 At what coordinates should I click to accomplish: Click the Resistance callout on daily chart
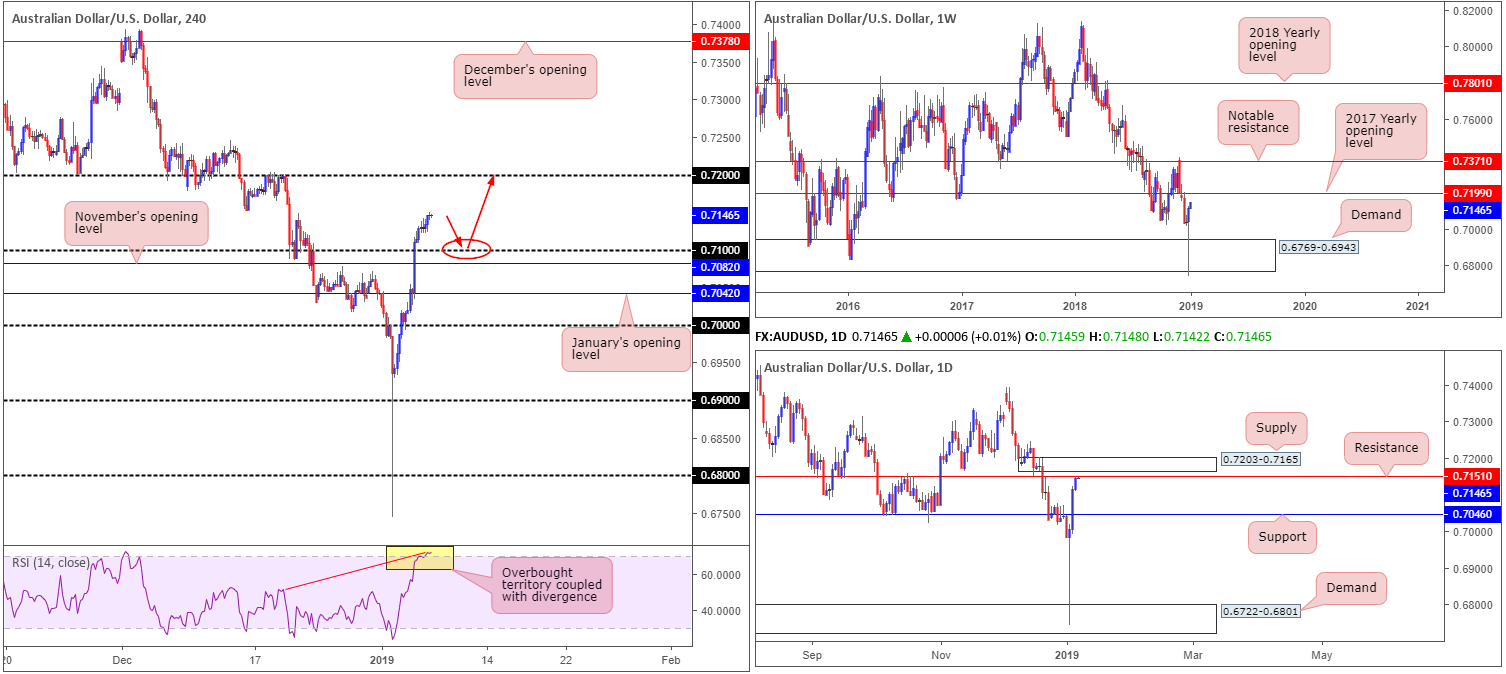pos(1387,448)
